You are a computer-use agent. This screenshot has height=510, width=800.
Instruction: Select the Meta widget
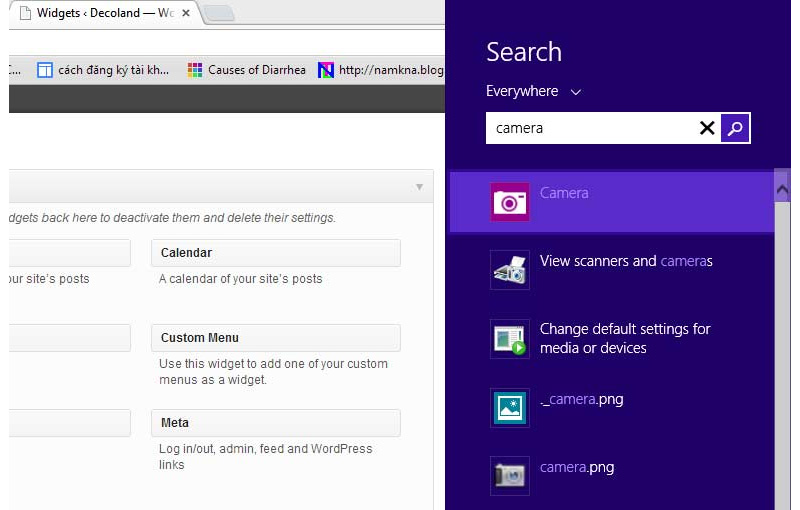click(x=276, y=423)
